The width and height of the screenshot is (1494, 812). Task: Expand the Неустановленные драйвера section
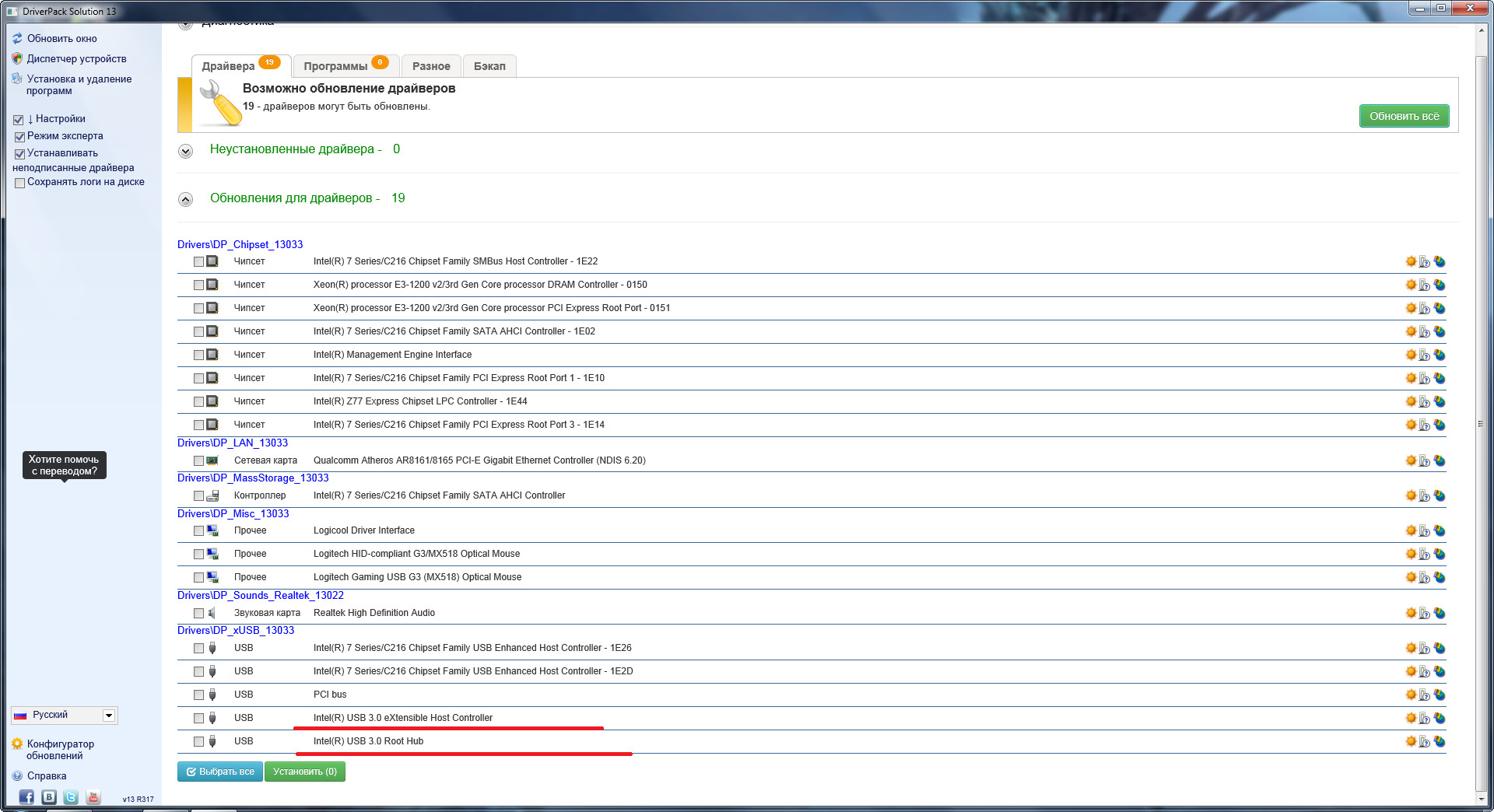(x=185, y=151)
